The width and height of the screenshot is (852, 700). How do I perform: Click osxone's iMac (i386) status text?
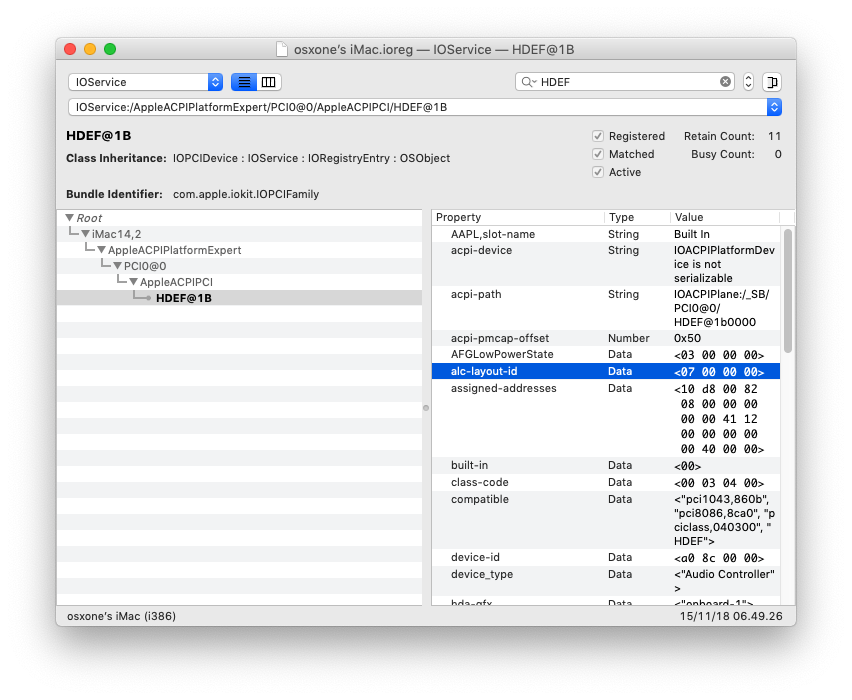click(121, 616)
